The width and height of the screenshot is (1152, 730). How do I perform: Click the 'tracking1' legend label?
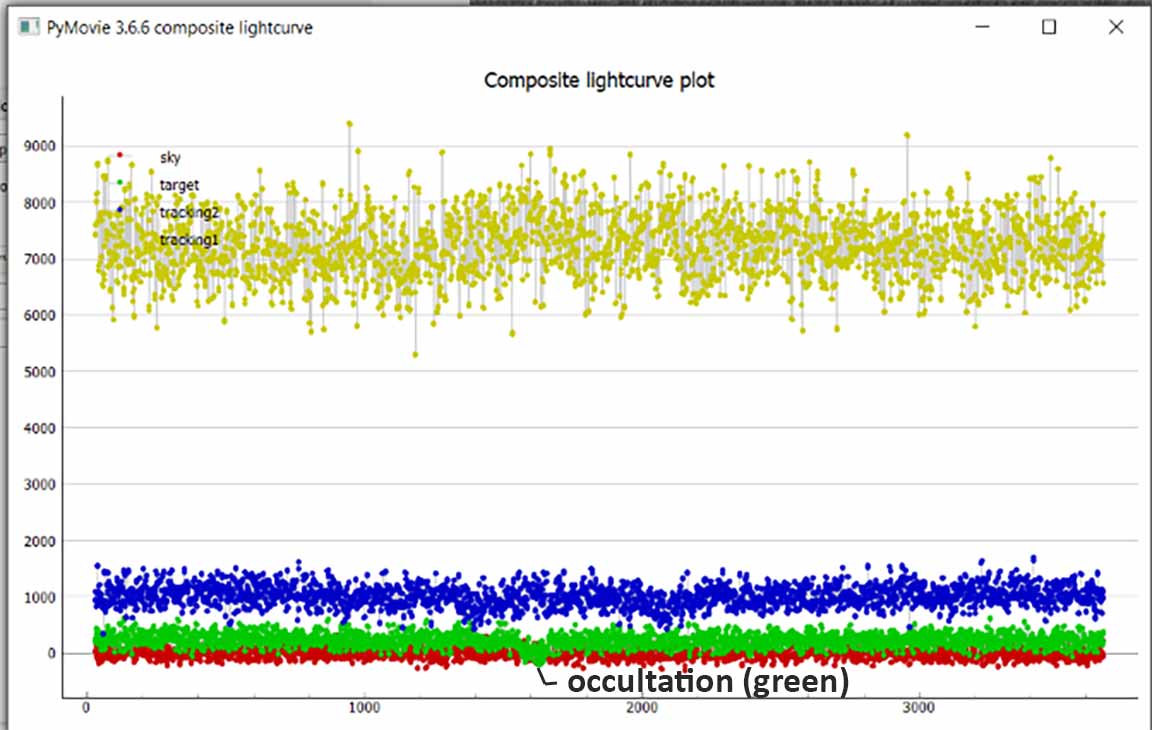[x=190, y=239]
